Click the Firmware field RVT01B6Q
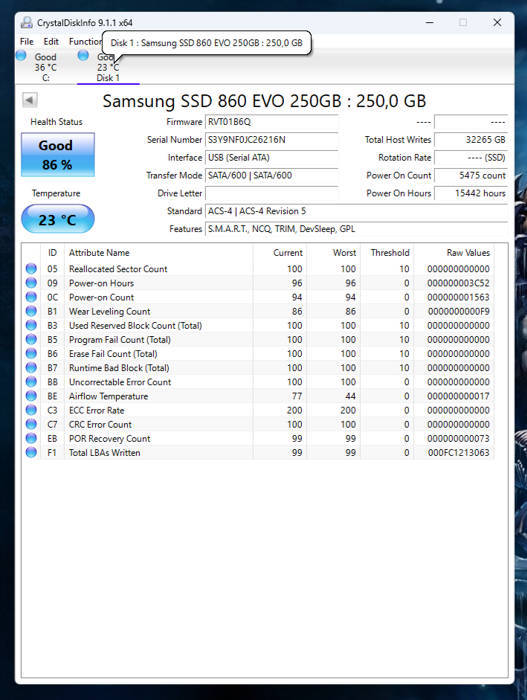The height and width of the screenshot is (700, 527). coord(271,122)
